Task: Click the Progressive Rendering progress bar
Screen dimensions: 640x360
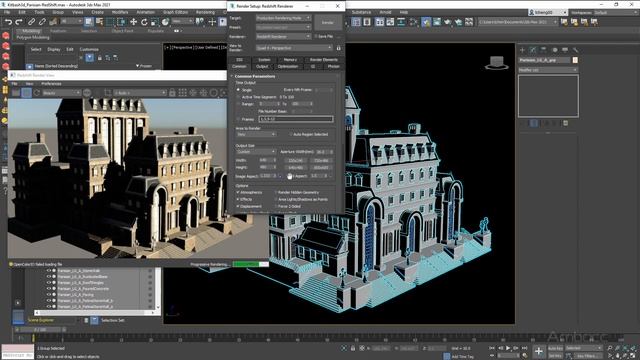Action: point(250,264)
